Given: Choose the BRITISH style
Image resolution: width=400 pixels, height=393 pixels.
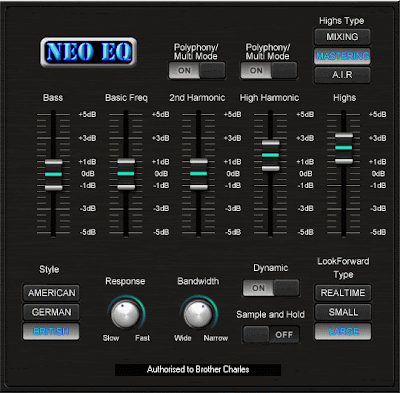Looking at the screenshot, I should [x=51, y=331].
